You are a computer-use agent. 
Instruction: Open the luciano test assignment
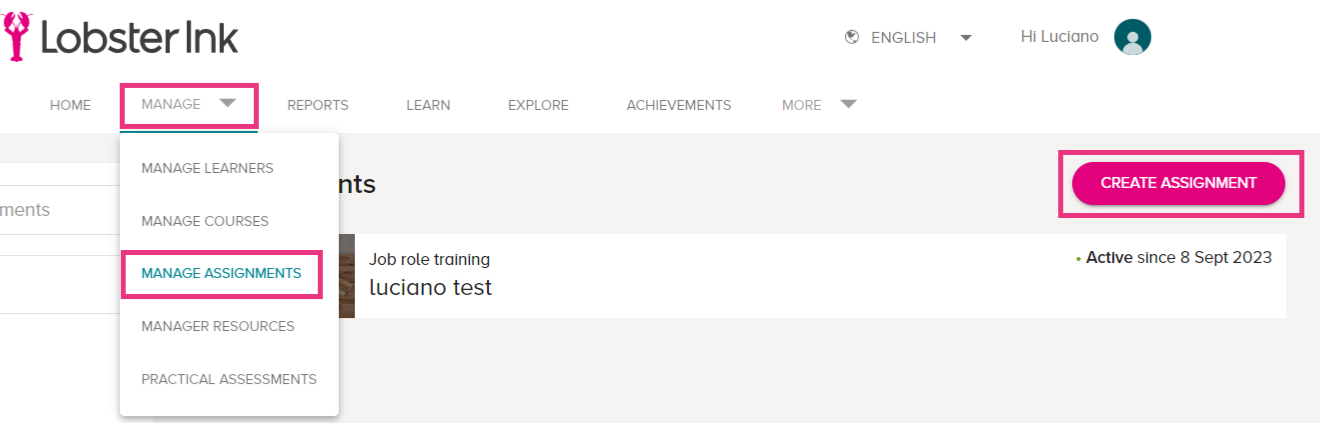[x=430, y=288]
